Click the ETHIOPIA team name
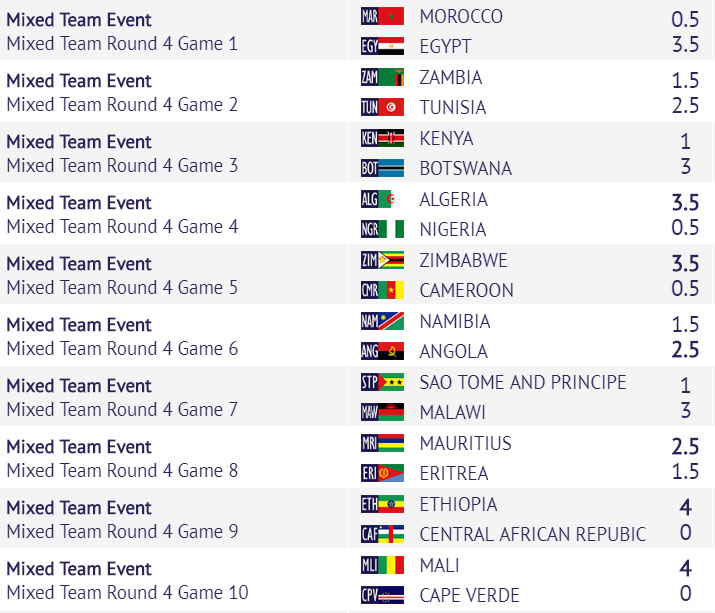Image resolution: width=715 pixels, height=613 pixels. click(x=458, y=504)
